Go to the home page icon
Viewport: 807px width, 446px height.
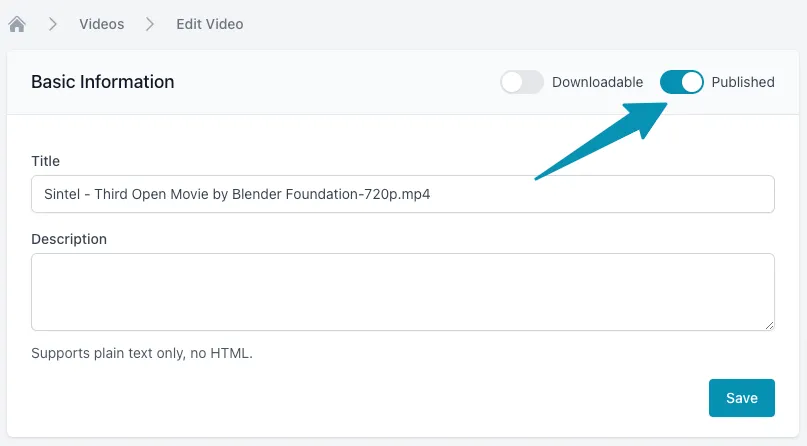pos(17,24)
